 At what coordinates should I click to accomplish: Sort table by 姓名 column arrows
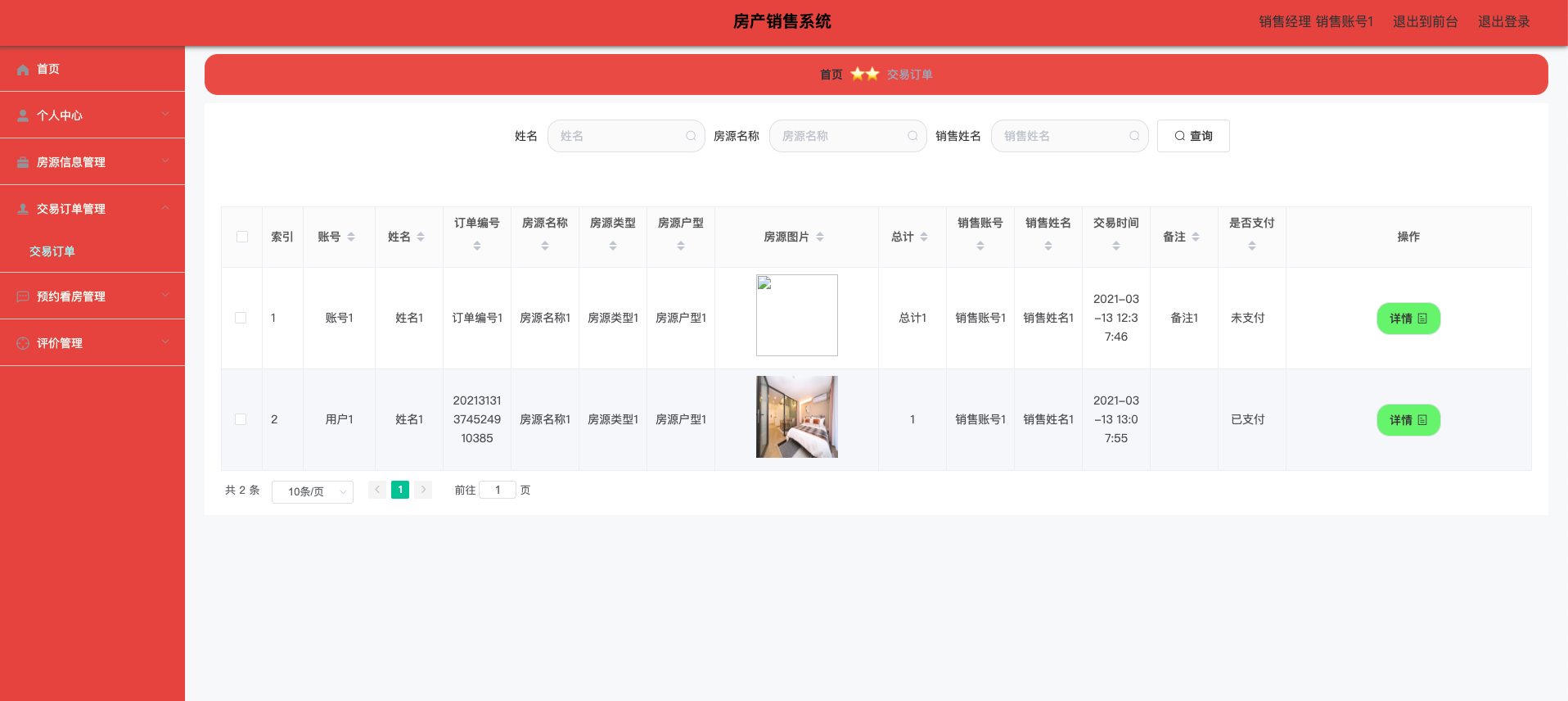pos(421,237)
